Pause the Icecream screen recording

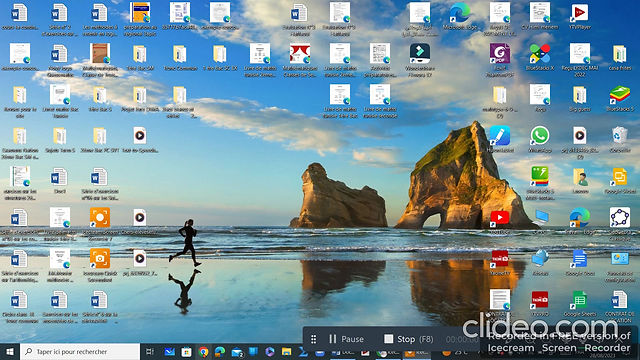click(x=346, y=339)
